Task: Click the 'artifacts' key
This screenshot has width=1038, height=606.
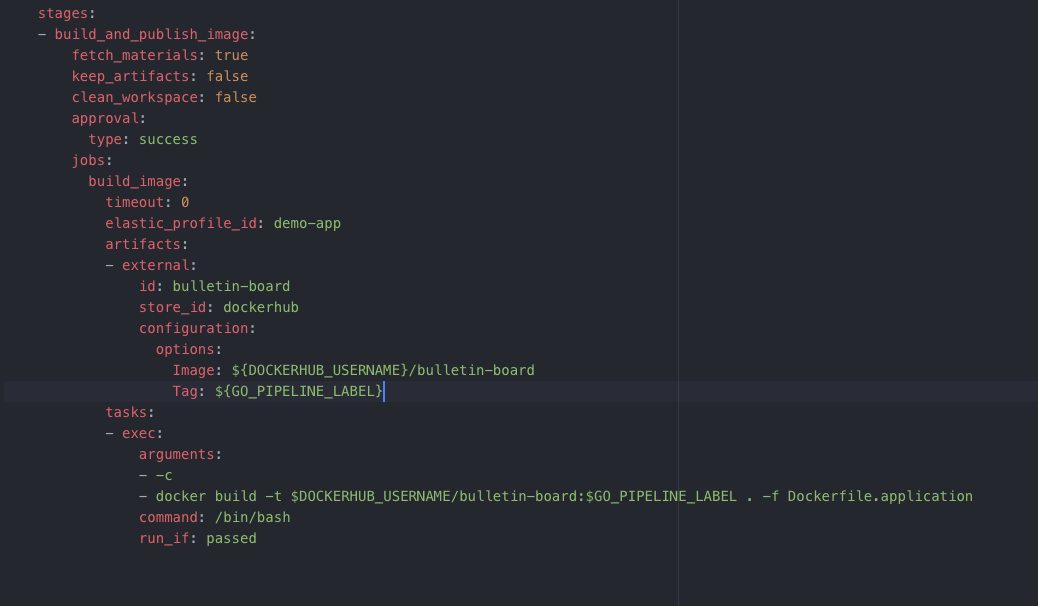Action: pos(143,244)
